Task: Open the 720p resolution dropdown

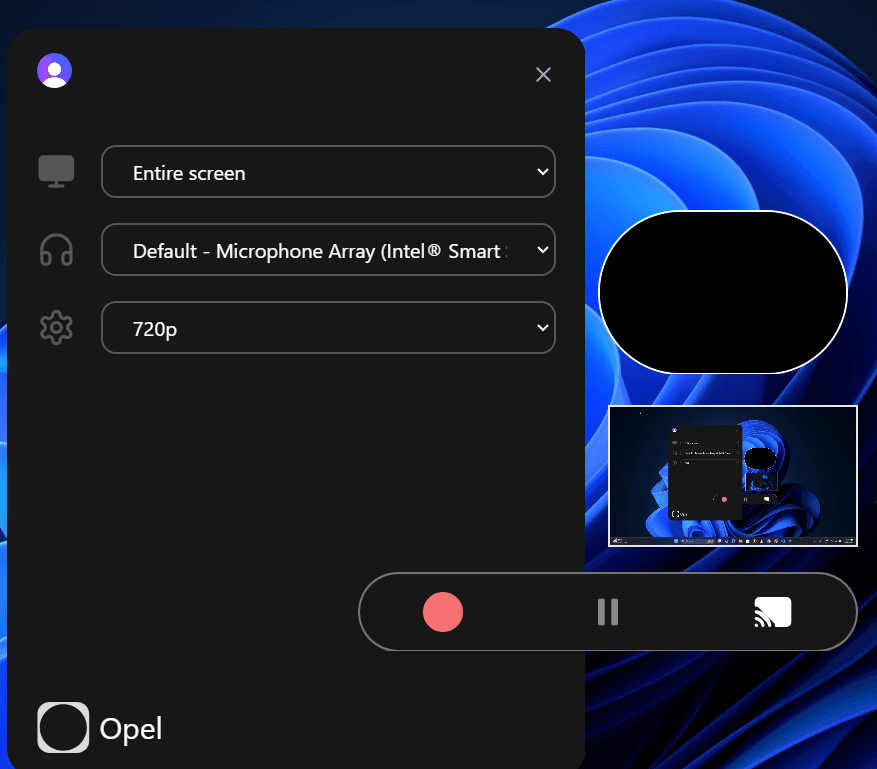Action: point(328,328)
